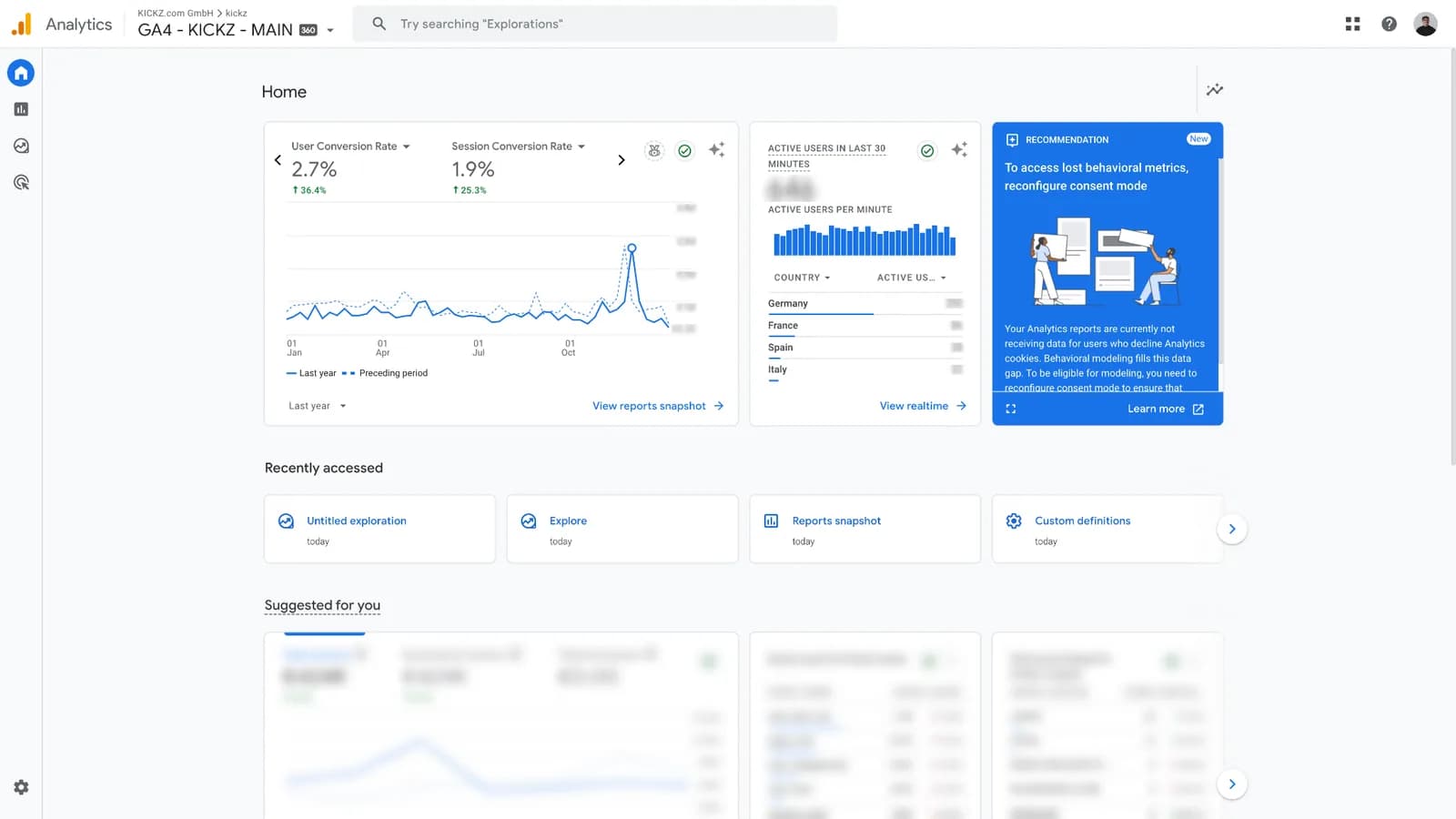The width and height of the screenshot is (1456, 819).
Task: Click View realtime link
Action: pos(923,406)
